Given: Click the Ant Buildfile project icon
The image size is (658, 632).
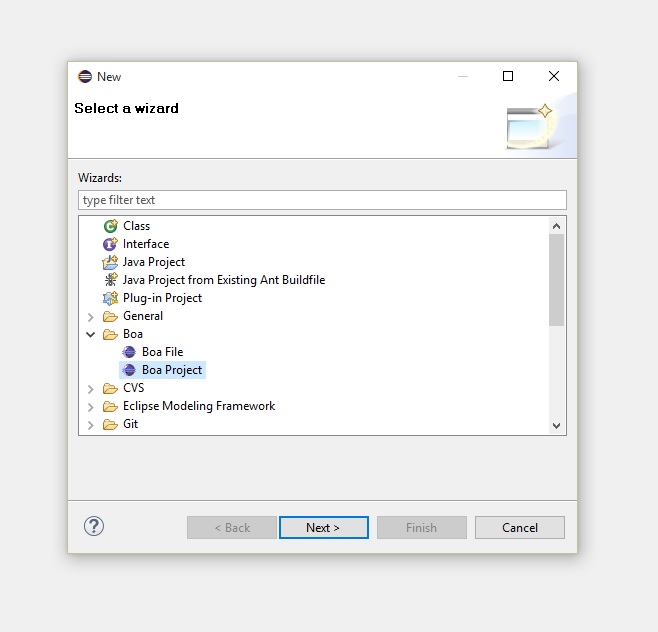Looking at the screenshot, I should [110, 280].
